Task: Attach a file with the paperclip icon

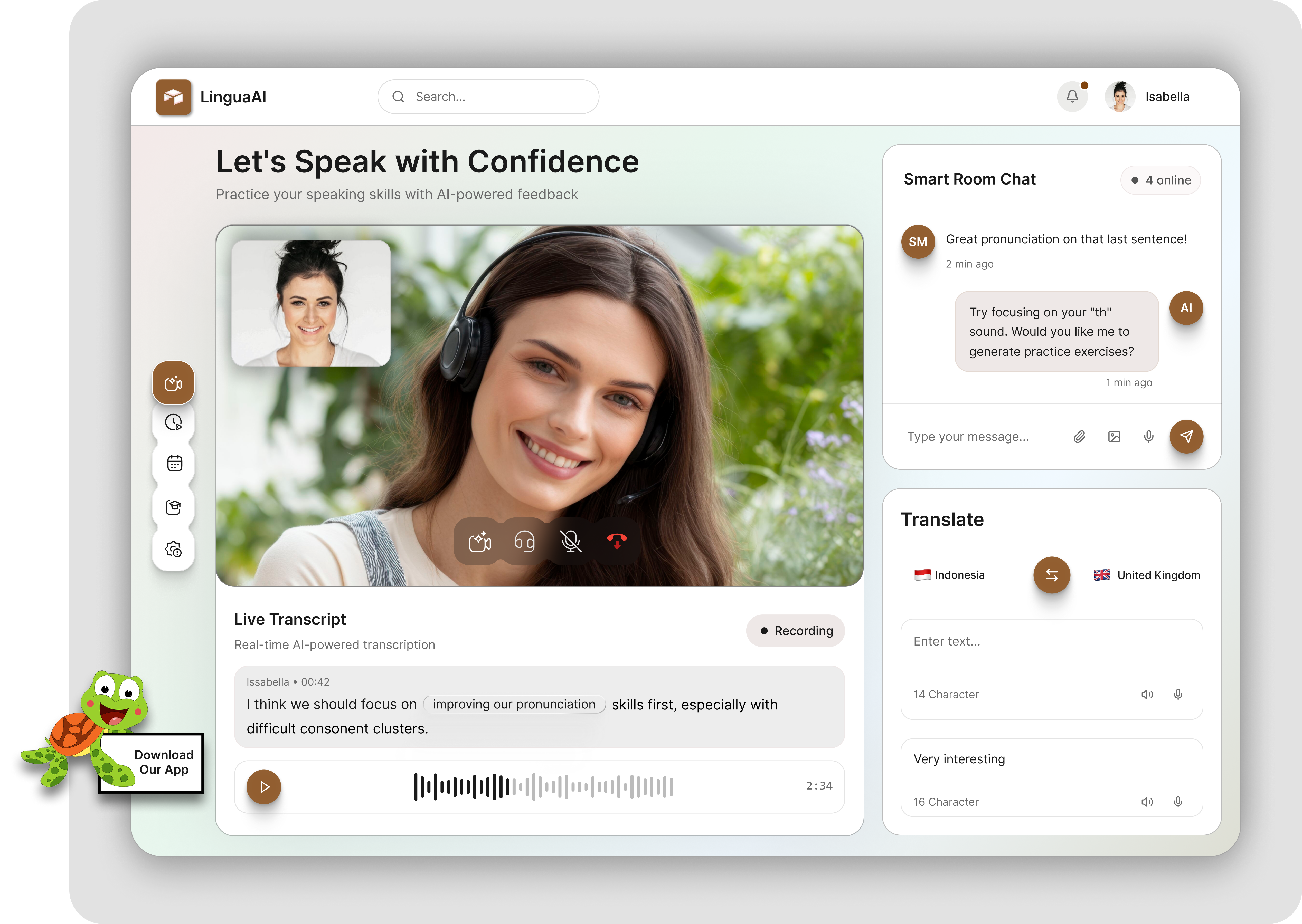Action: 1079,436
